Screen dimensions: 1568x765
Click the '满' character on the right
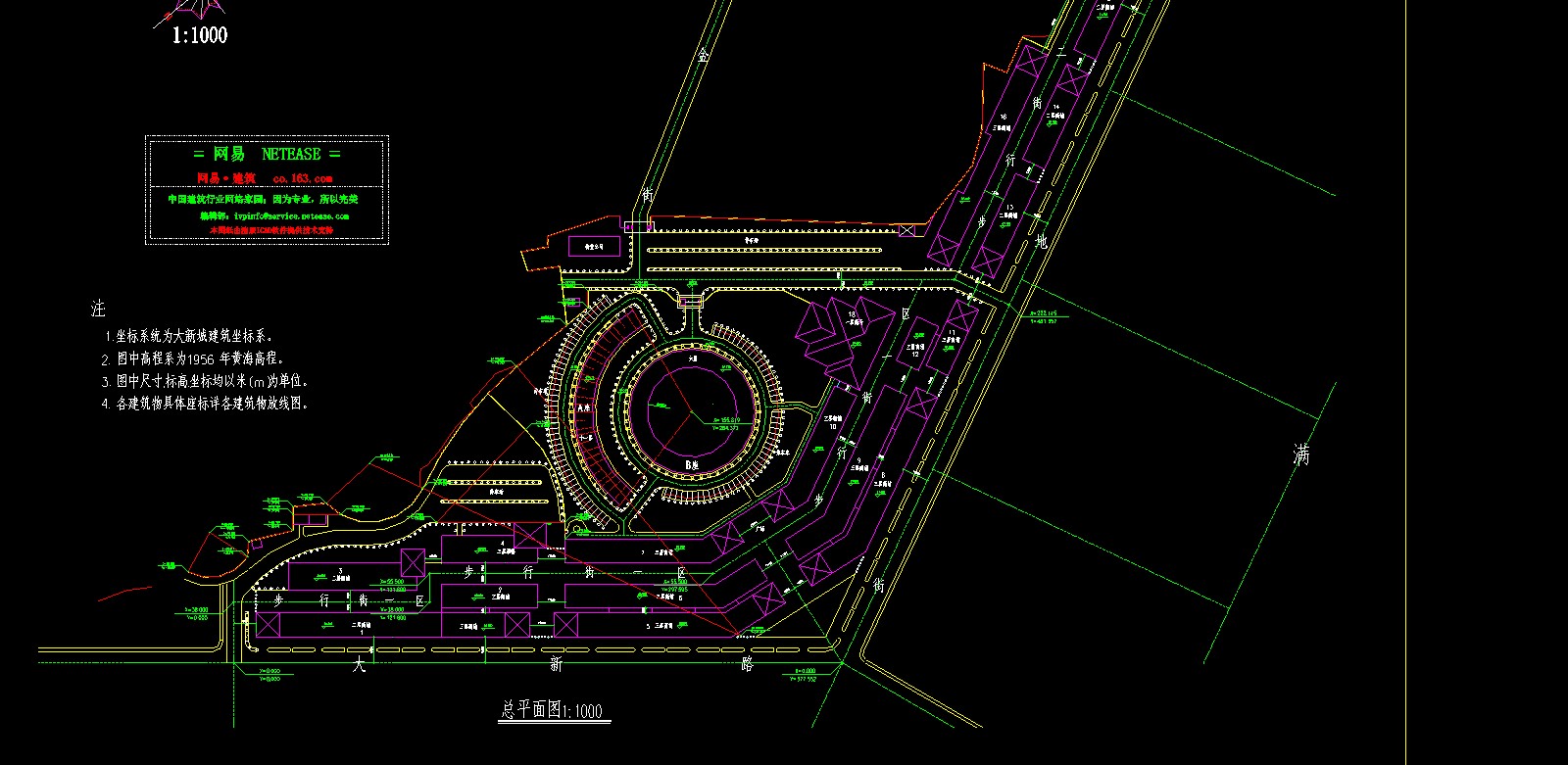point(1301,454)
